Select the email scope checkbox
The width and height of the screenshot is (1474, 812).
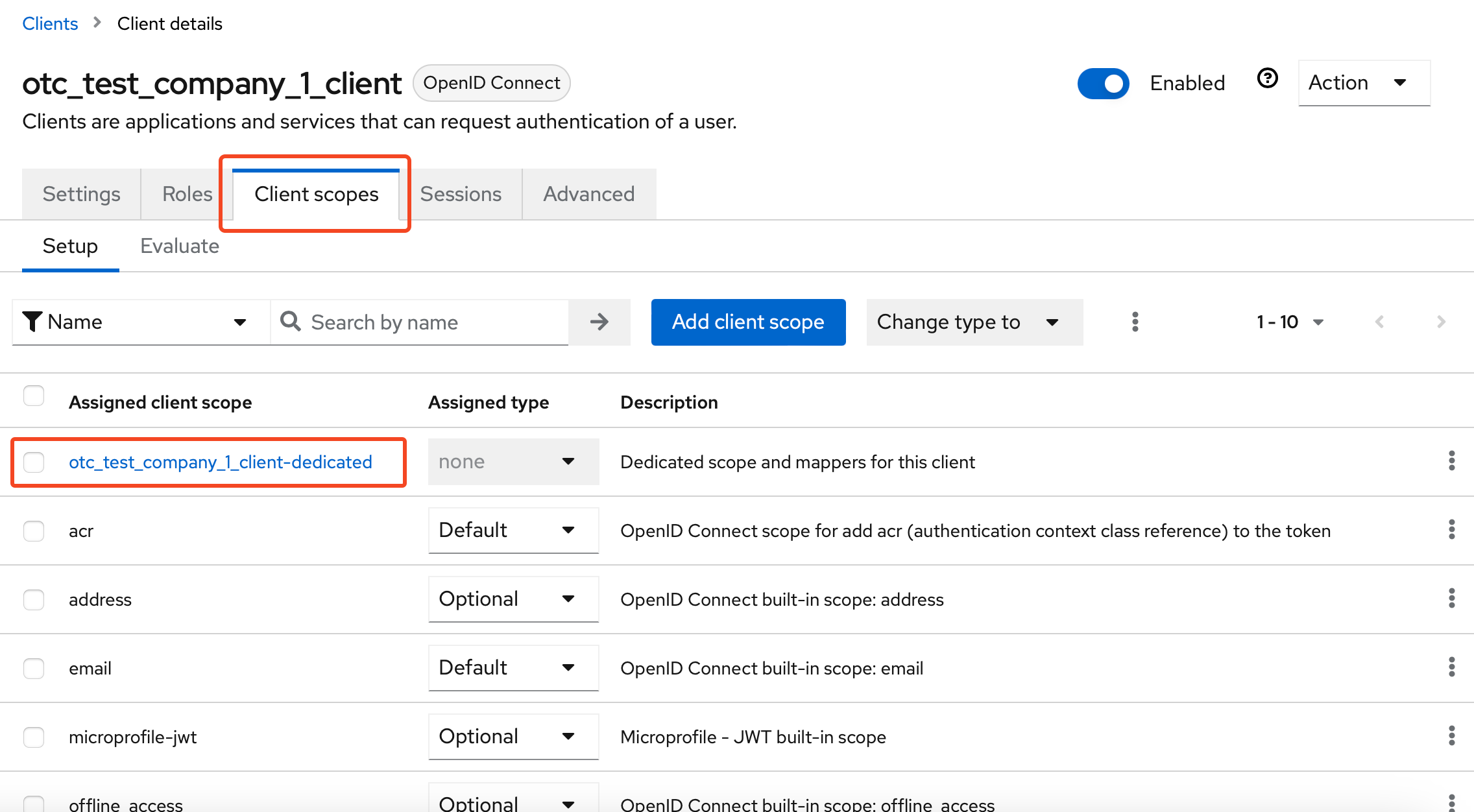[x=34, y=668]
